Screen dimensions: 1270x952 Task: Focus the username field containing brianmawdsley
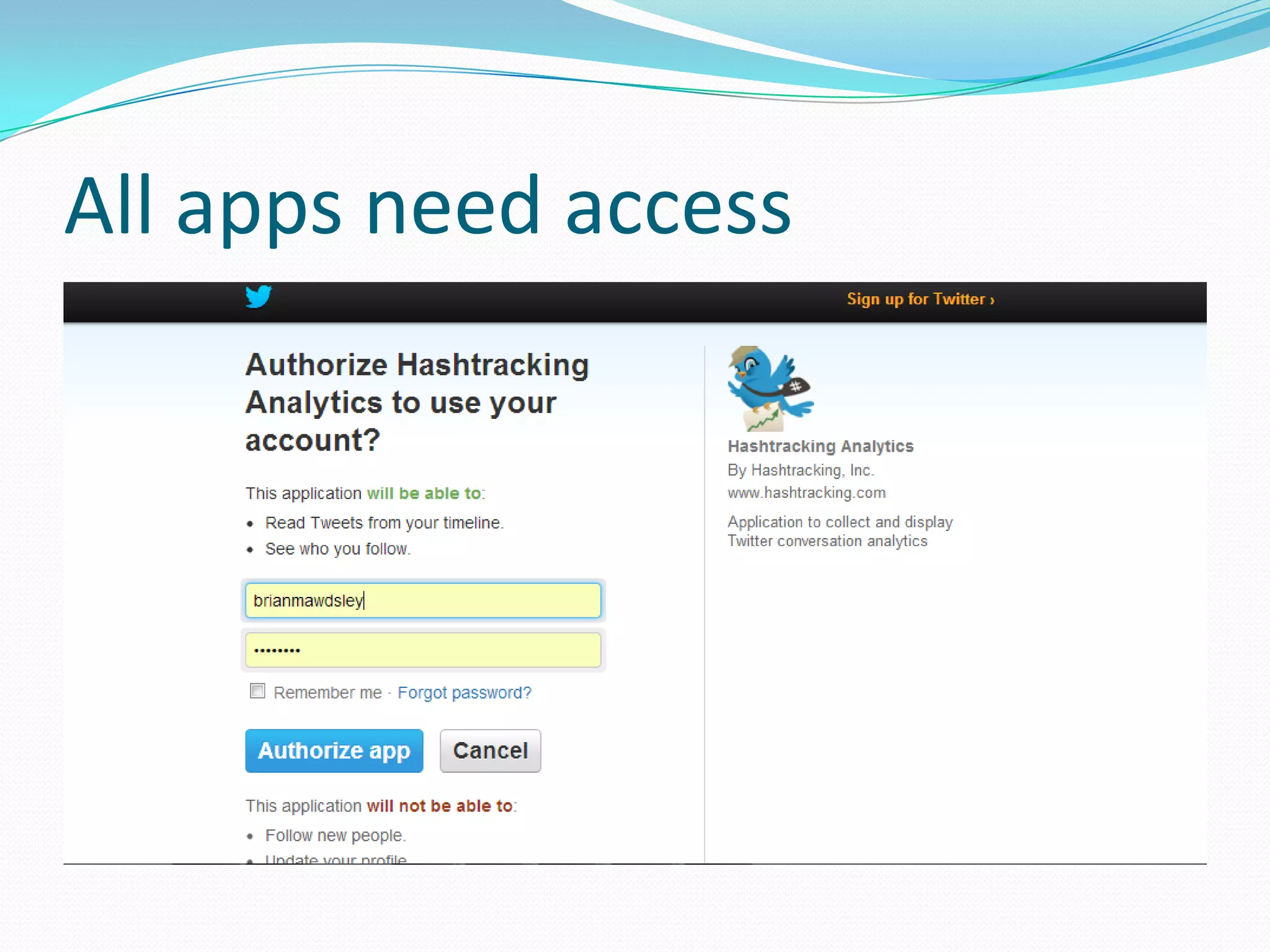pyautogui.click(x=423, y=600)
